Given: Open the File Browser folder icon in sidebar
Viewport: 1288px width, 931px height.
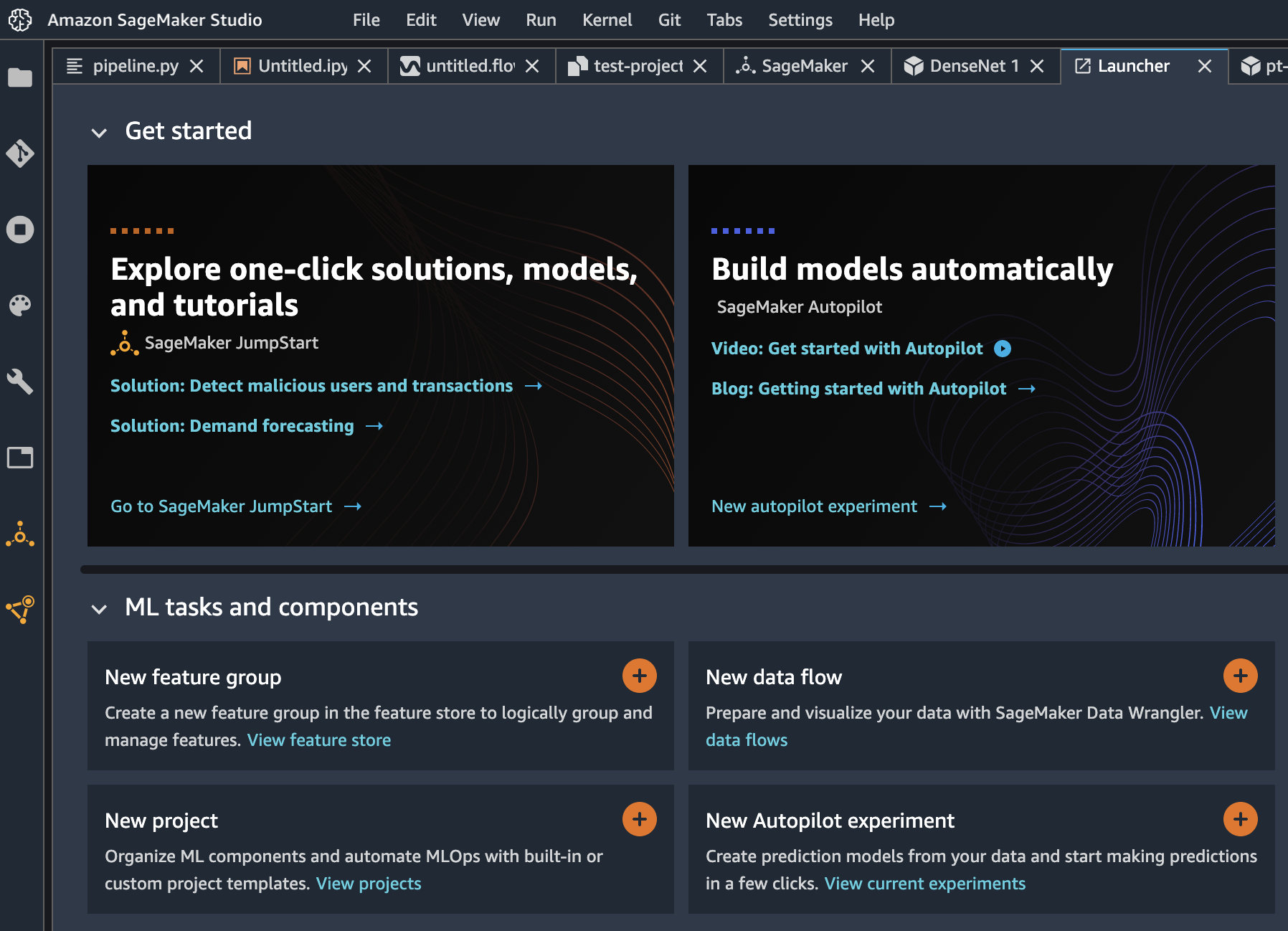Looking at the screenshot, I should coord(20,77).
